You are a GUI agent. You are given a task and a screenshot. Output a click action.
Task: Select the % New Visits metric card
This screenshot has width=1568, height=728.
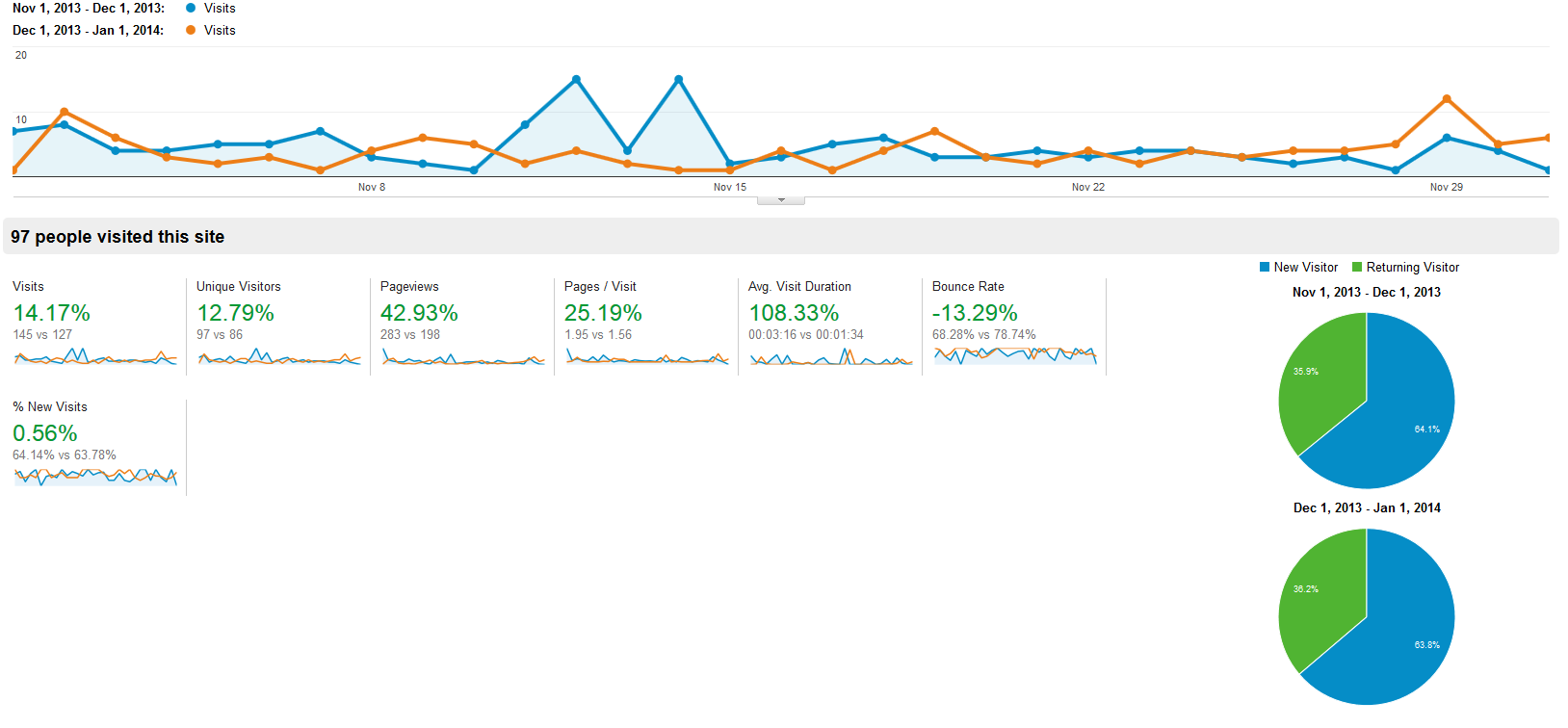pos(94,447)
